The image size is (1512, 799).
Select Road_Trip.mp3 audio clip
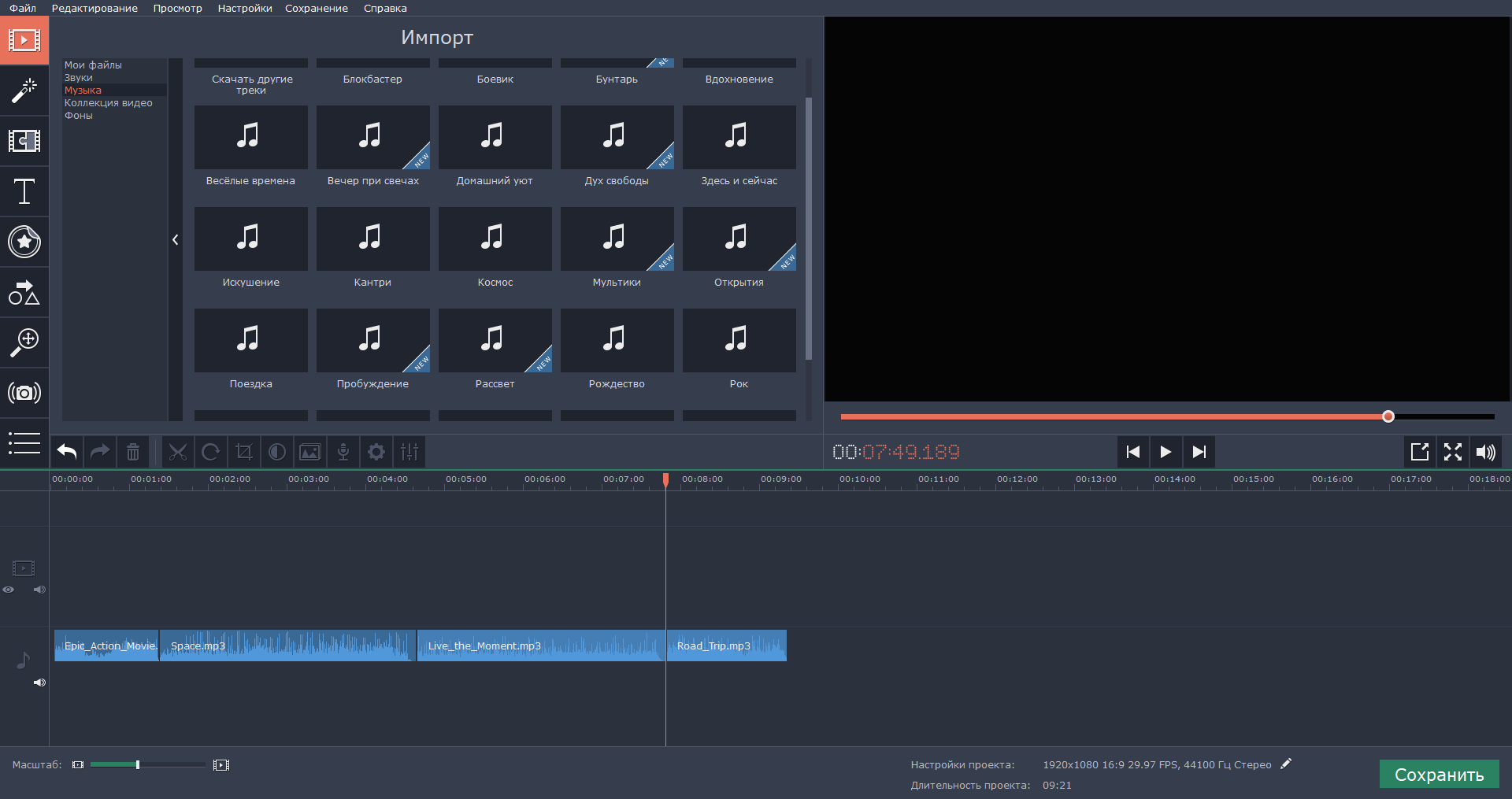(726, 645)
